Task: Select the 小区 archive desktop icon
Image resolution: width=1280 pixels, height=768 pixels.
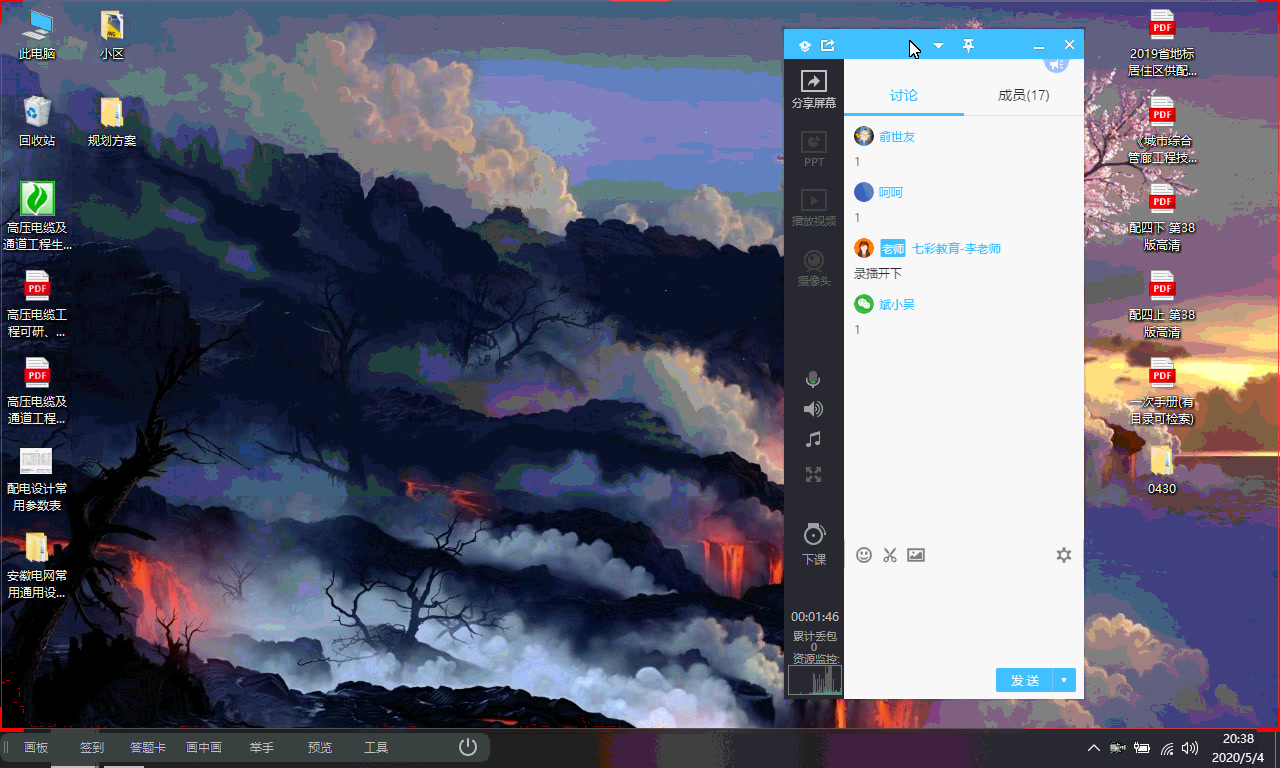Action: (112, 35)
